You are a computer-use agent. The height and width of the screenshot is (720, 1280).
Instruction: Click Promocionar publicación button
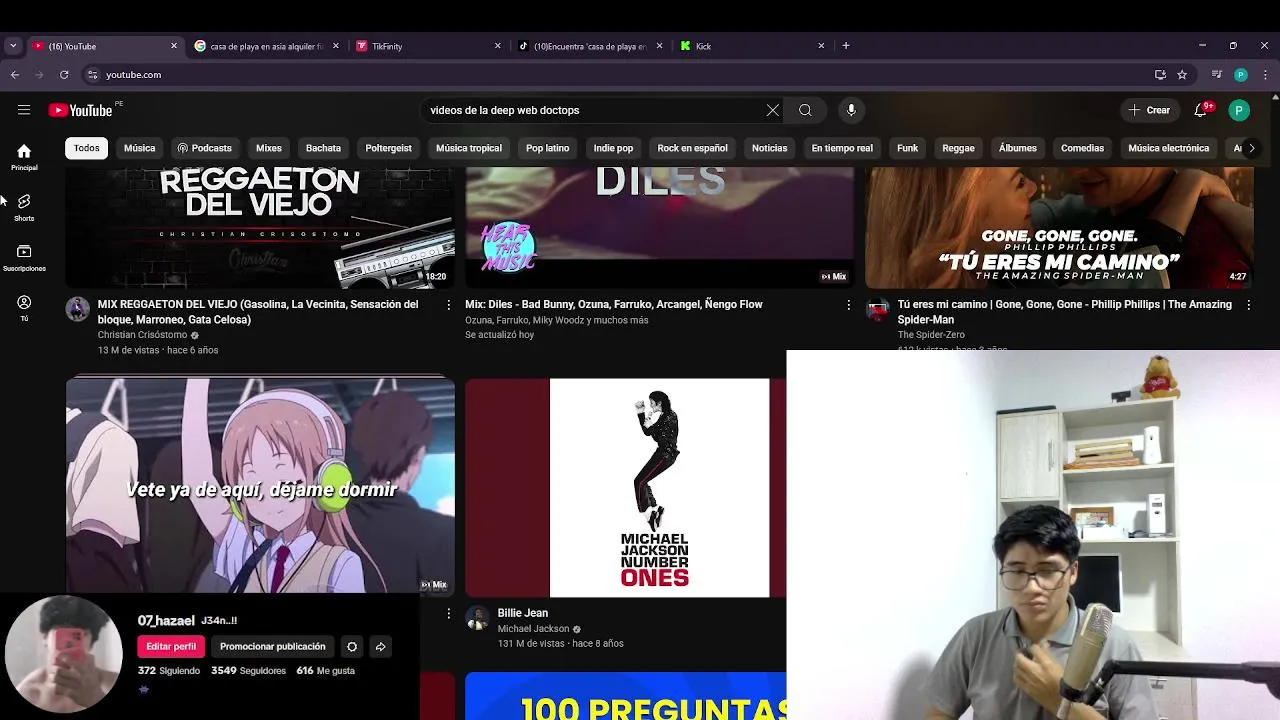[273, 647]
